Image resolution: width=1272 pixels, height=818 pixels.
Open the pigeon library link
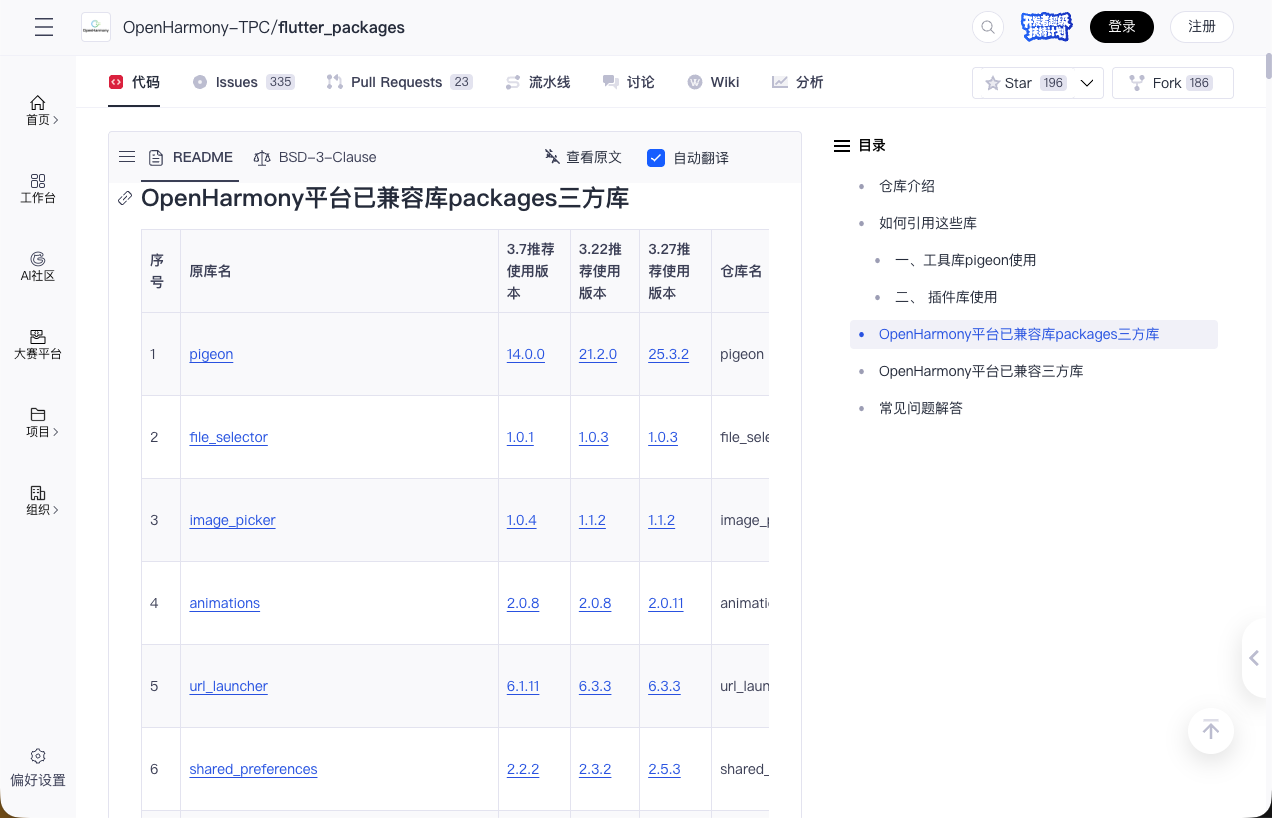[x=211, y=354]
